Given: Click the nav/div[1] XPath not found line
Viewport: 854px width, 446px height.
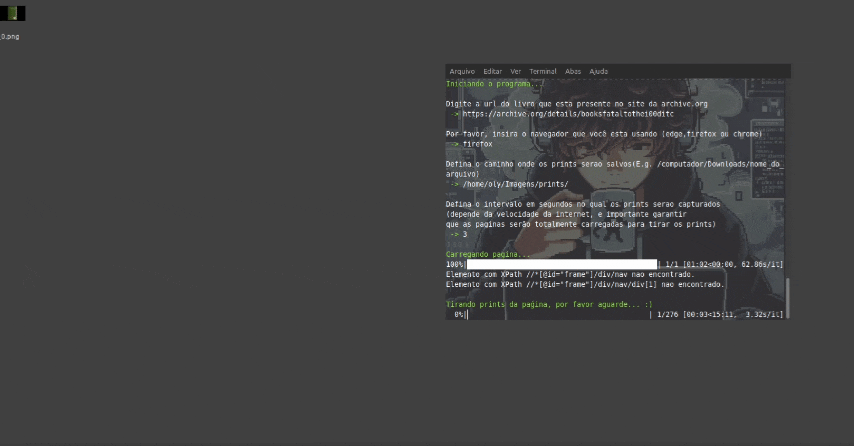Looking at the screenshot, I should pos(585,285).
